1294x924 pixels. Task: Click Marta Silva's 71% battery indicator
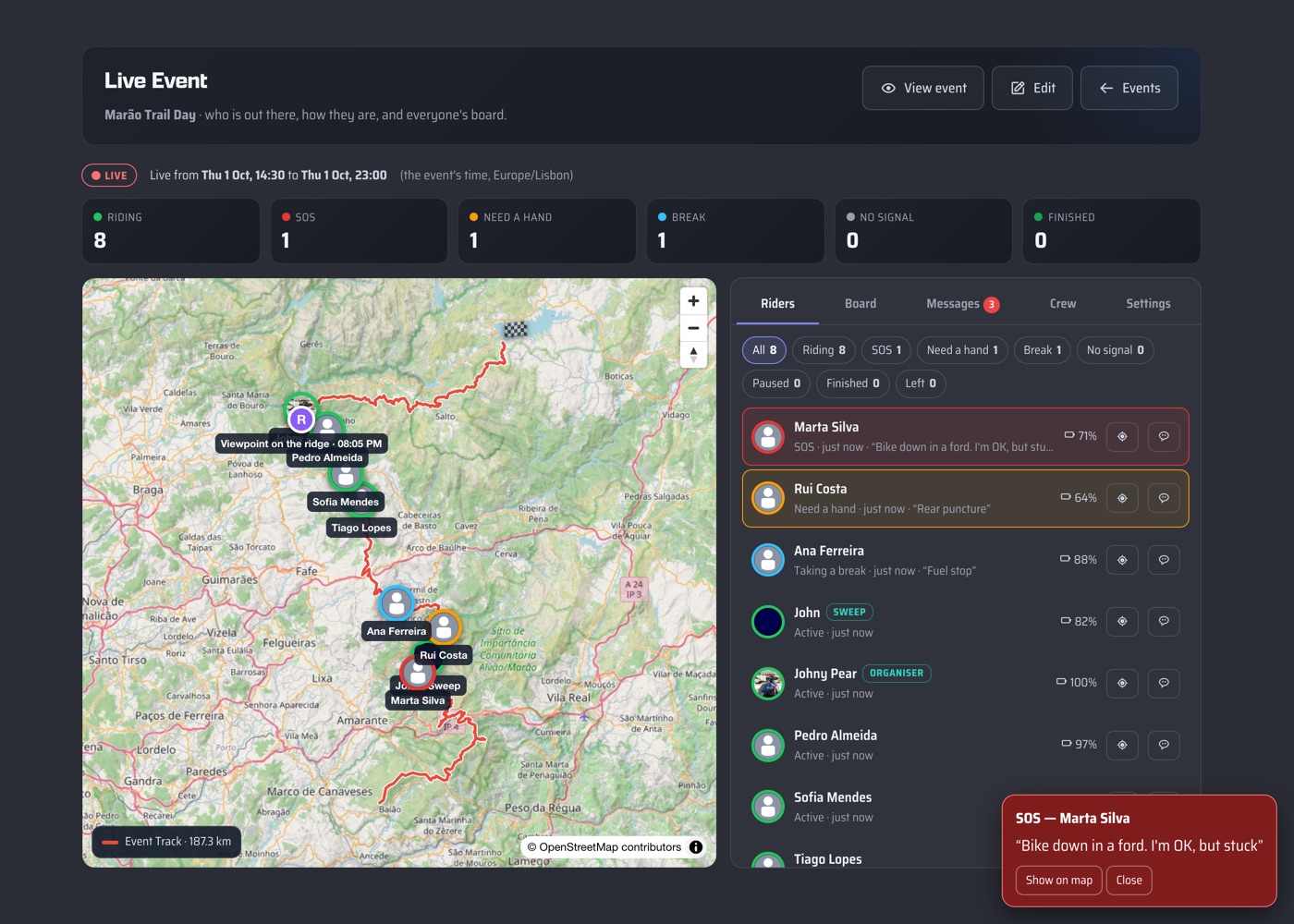click(1080, 436)
